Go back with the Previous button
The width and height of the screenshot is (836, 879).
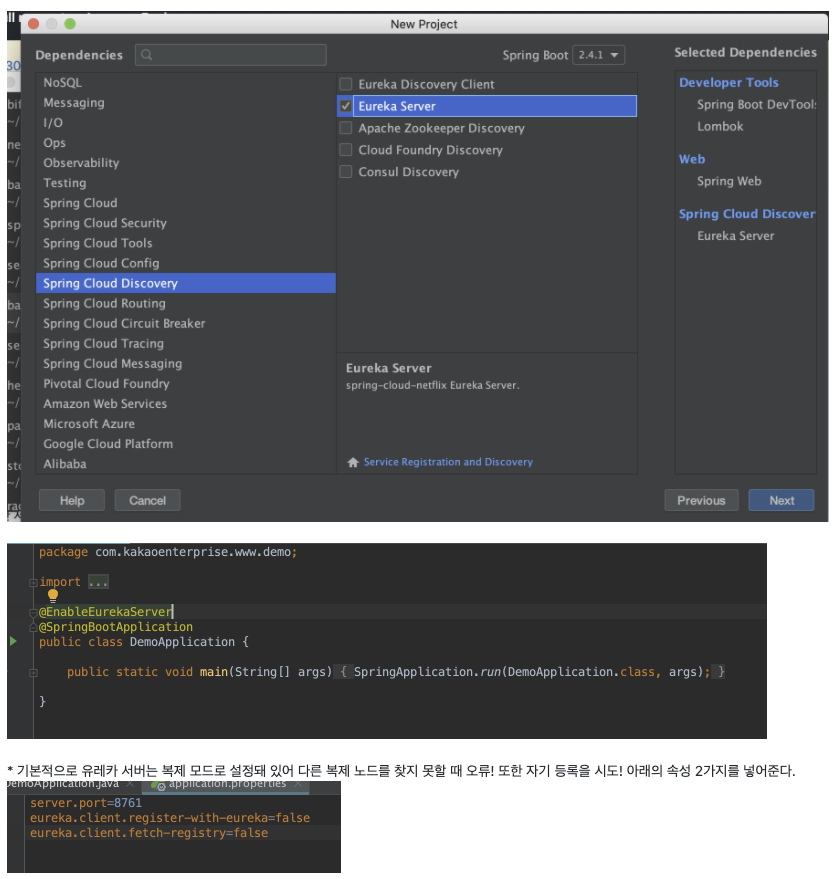click(701, 500)
